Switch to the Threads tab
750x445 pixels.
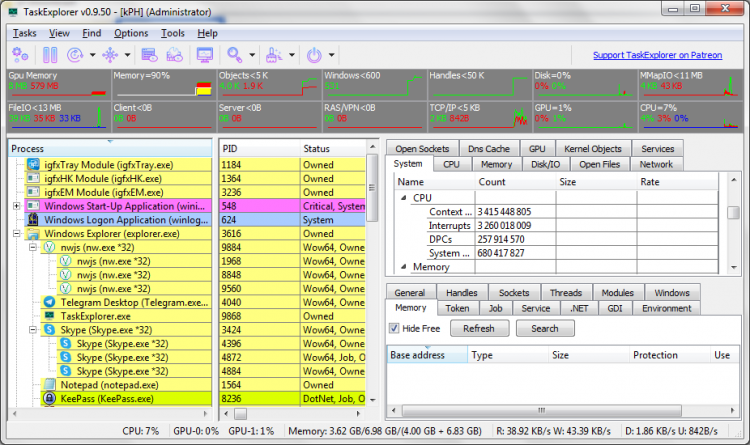coord(565,293)
